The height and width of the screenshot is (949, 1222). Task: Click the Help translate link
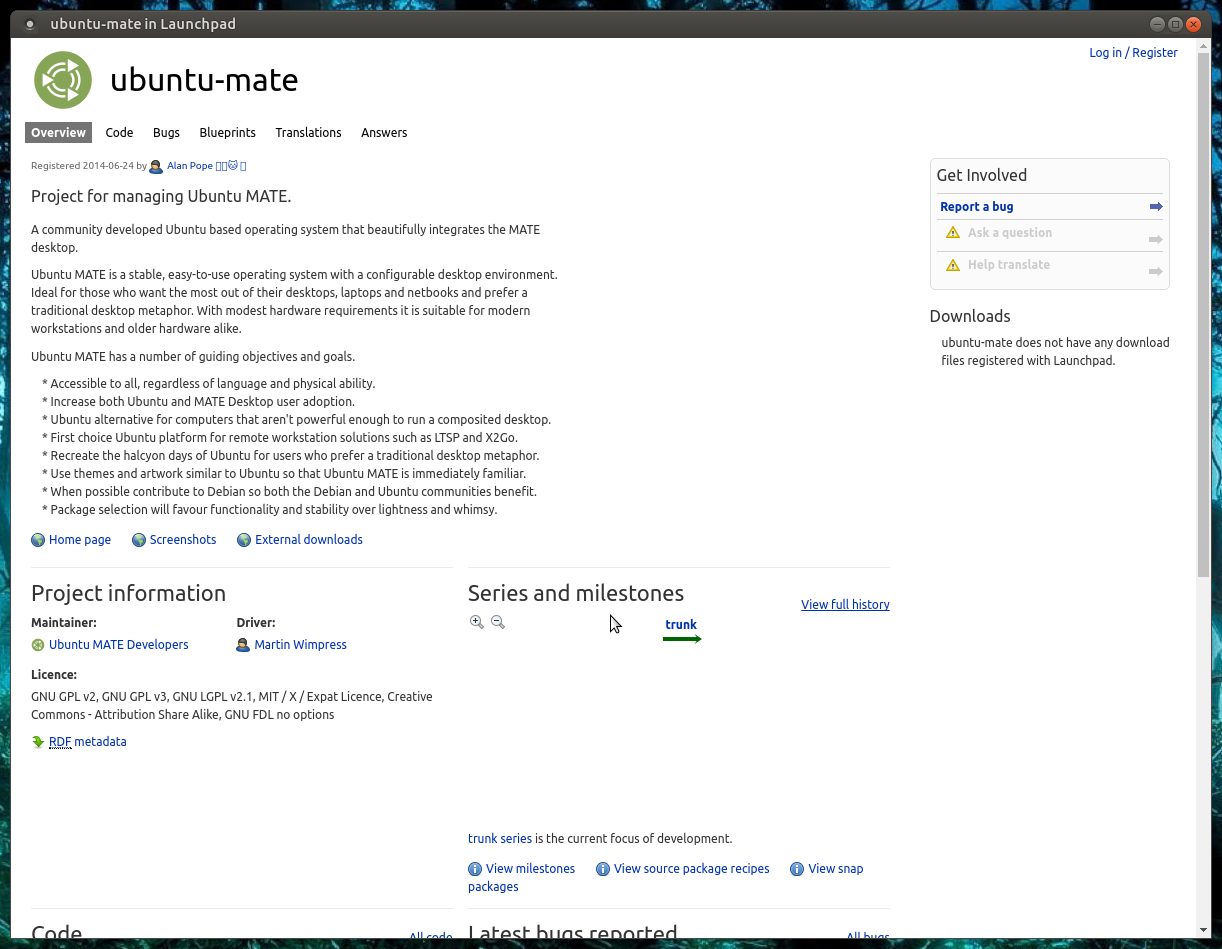[x=1009, y=265]
